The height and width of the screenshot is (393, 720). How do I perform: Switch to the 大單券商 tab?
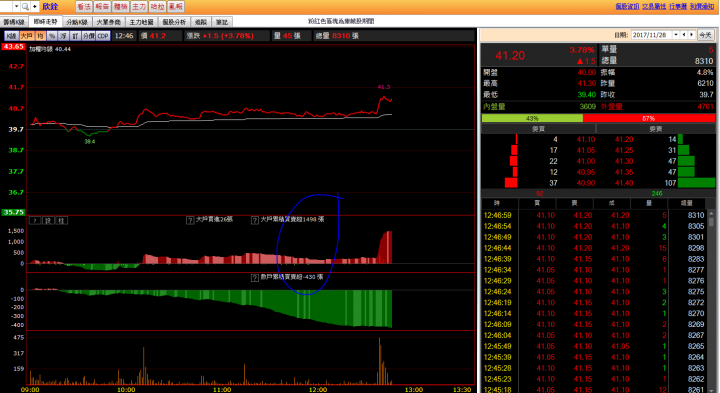108,22
